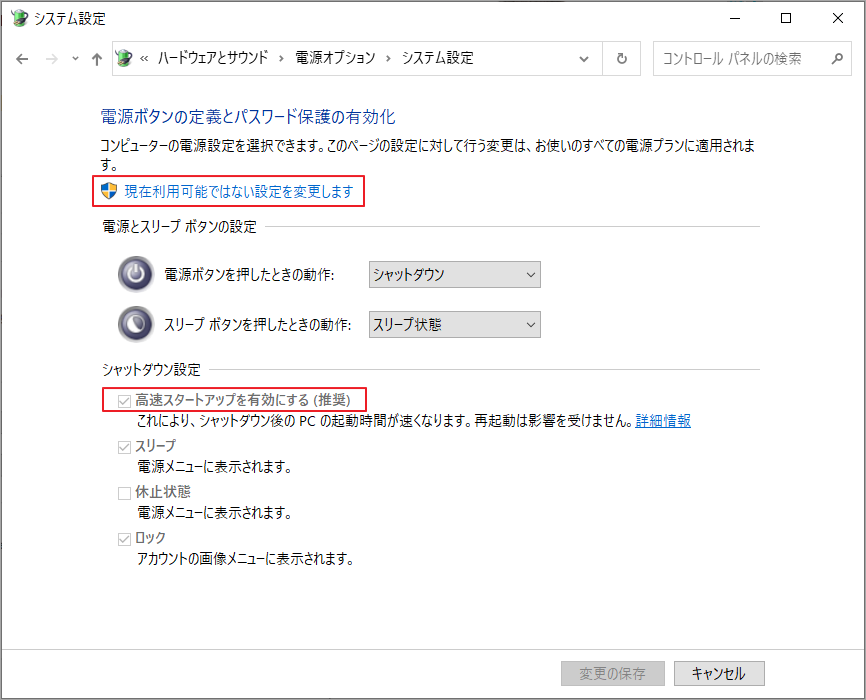This screenshot has width=866, height=700.
Task: Enable the 休止状態 checkbox
Action: coord(124,492)
